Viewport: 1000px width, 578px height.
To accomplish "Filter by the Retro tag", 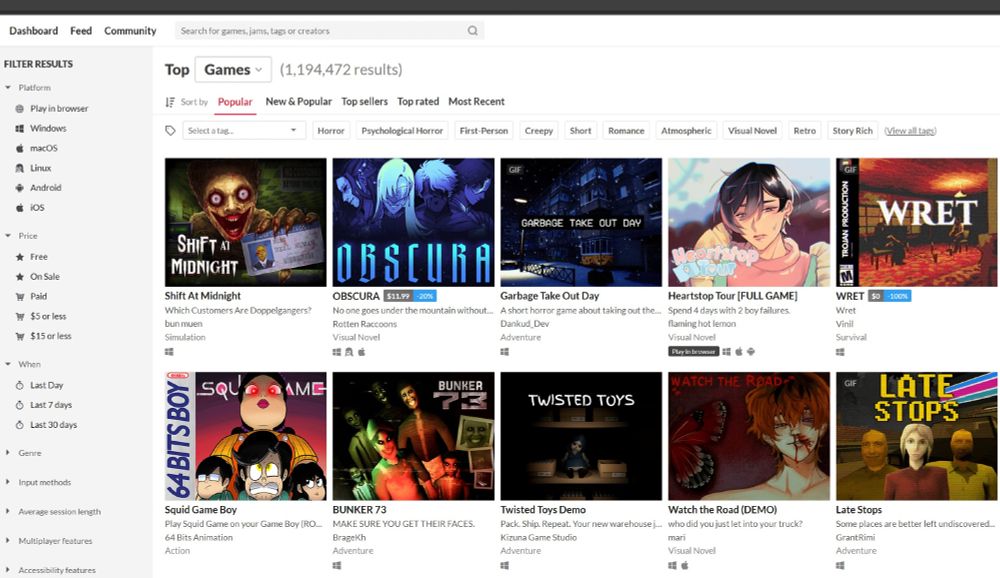I will [805, 131].
